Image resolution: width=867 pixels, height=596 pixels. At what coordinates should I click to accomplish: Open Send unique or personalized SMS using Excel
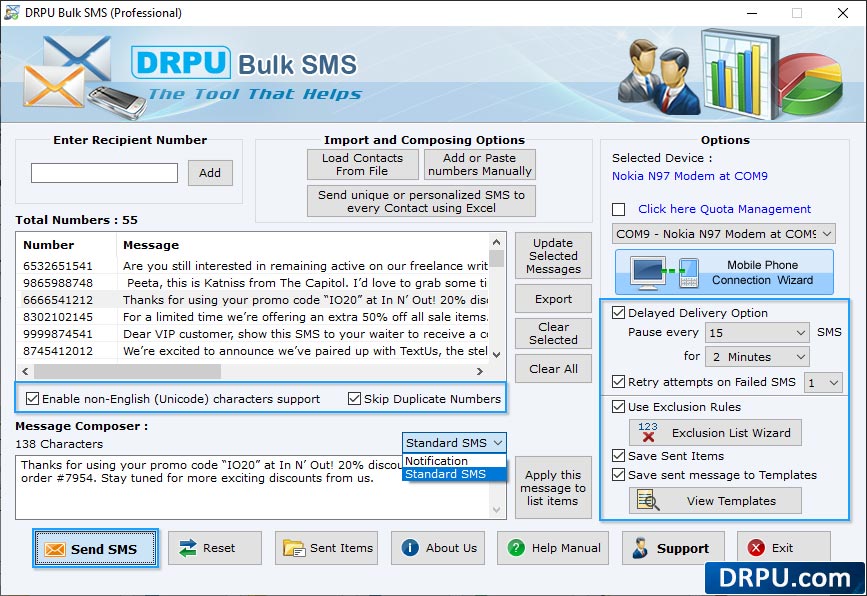(421, 201)
